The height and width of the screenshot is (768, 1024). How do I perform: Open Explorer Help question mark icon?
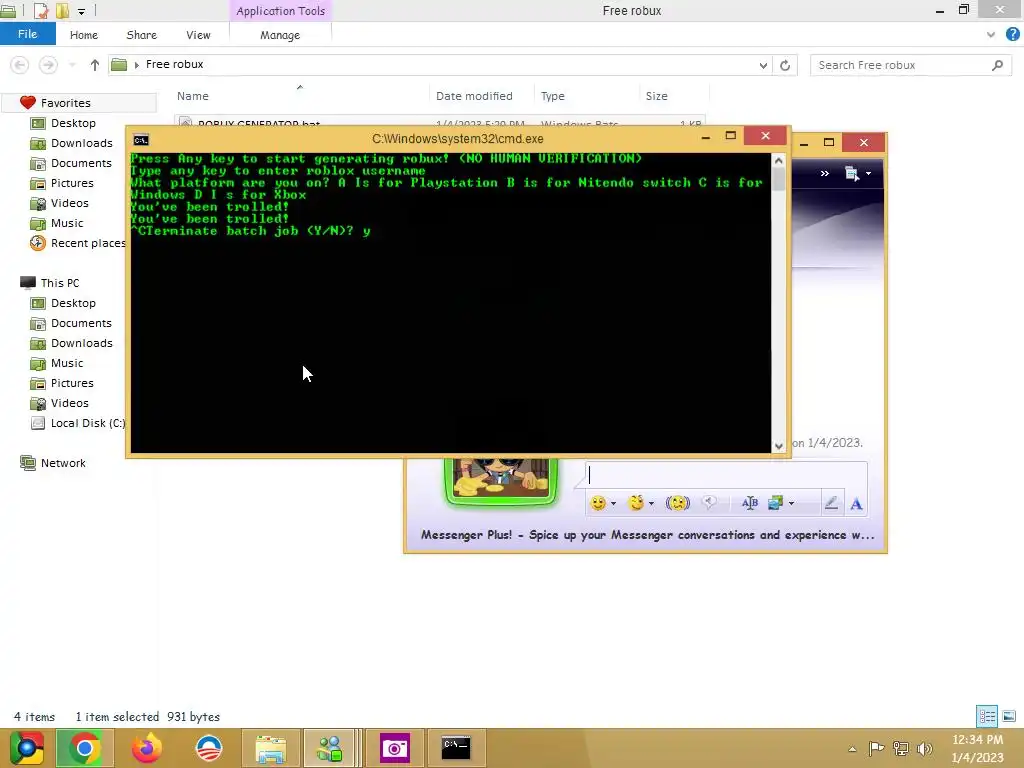1013,34
